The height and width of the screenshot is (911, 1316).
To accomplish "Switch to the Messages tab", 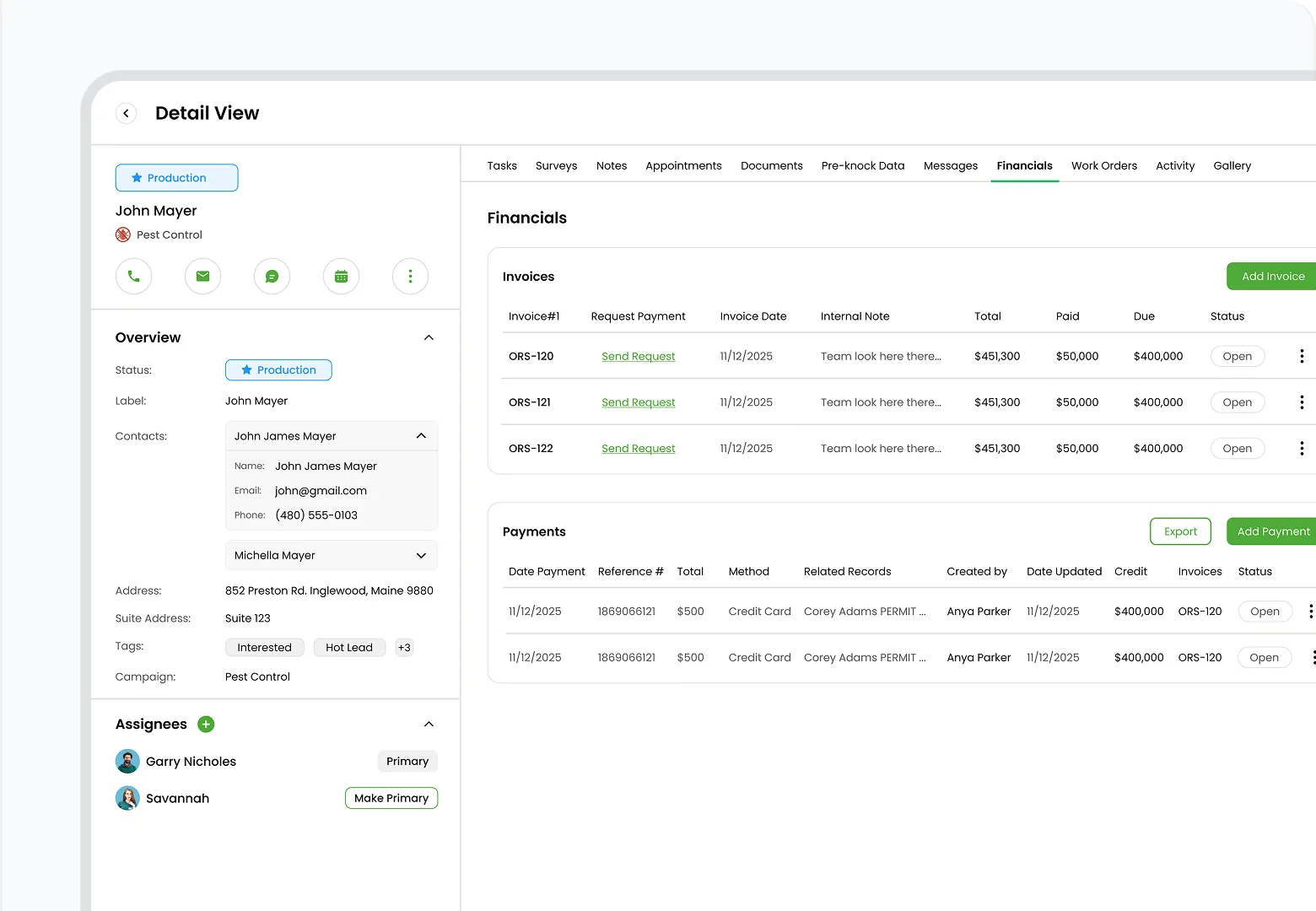I will [951, 165].
